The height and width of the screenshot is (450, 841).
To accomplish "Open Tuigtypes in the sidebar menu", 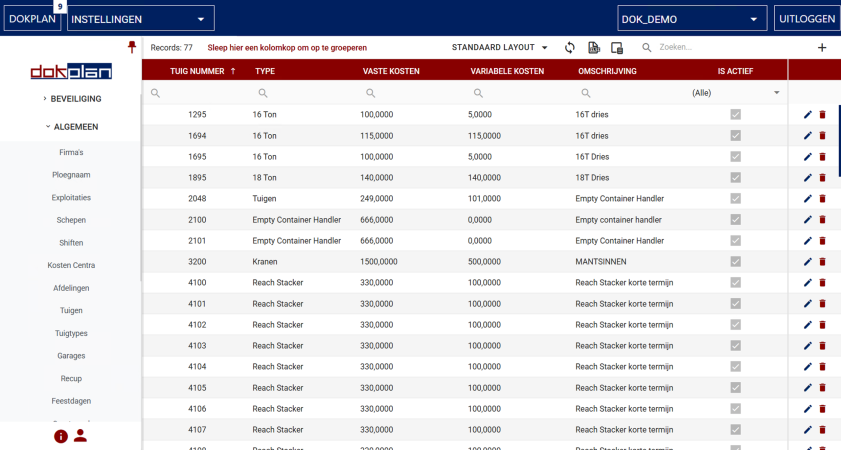I will 71,333.
